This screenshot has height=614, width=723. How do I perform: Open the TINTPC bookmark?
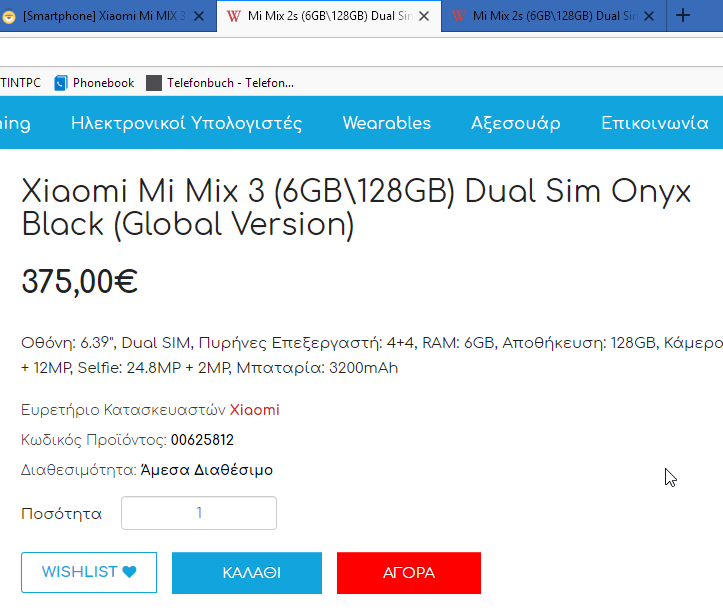pyautogui.click(x=20, y=83)
